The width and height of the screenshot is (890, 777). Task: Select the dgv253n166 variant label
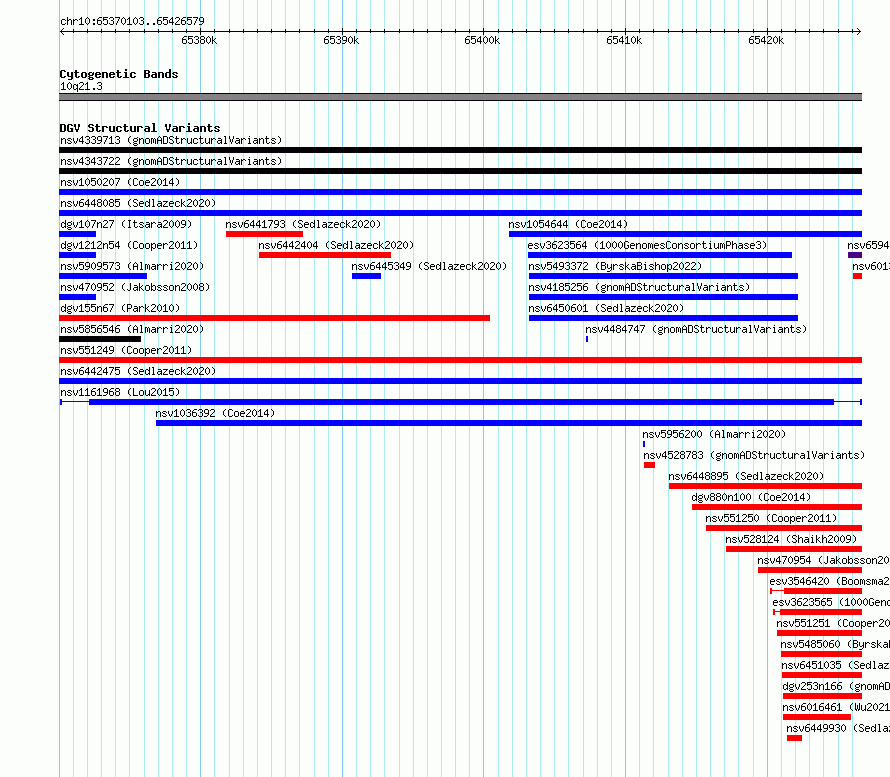[x=836, y=686]
